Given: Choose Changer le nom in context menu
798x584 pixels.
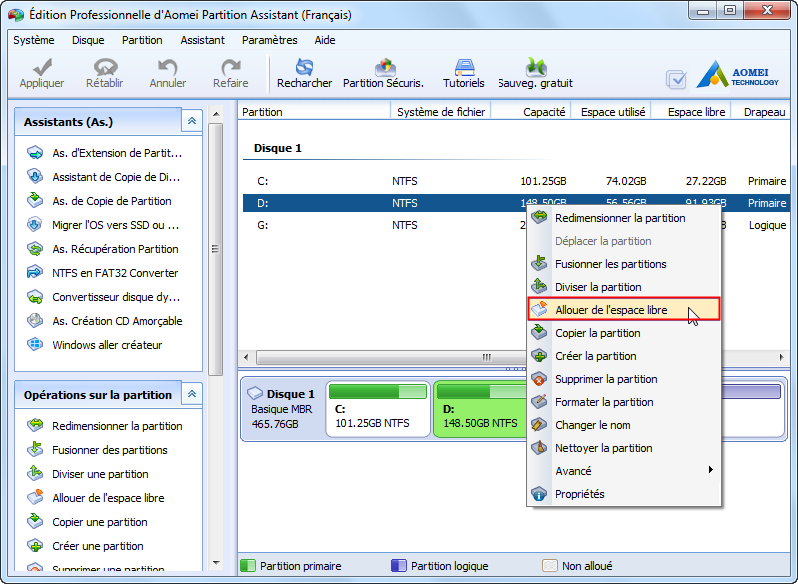Looking at the screenshot, I should coord(624,425).
